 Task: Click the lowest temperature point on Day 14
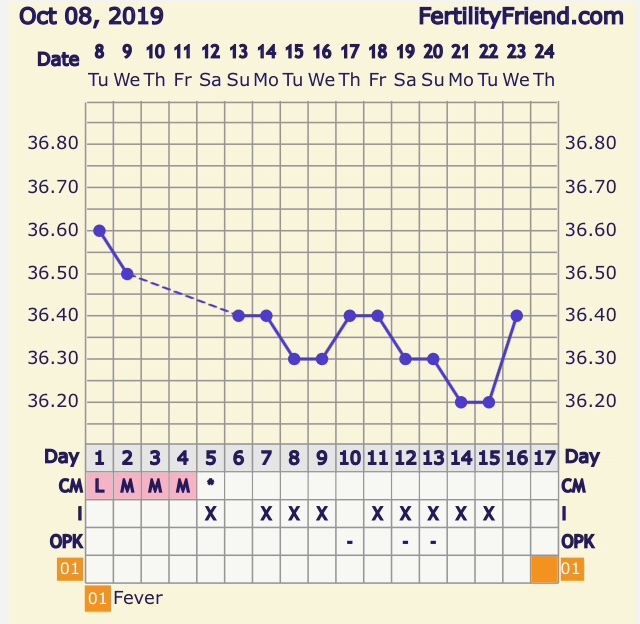[461, 402]
